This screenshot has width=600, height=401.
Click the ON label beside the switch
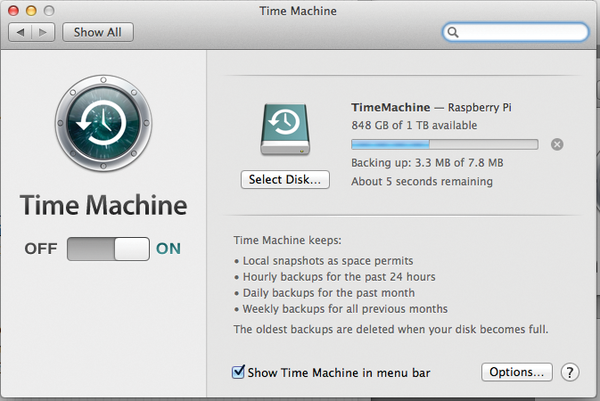168,249
